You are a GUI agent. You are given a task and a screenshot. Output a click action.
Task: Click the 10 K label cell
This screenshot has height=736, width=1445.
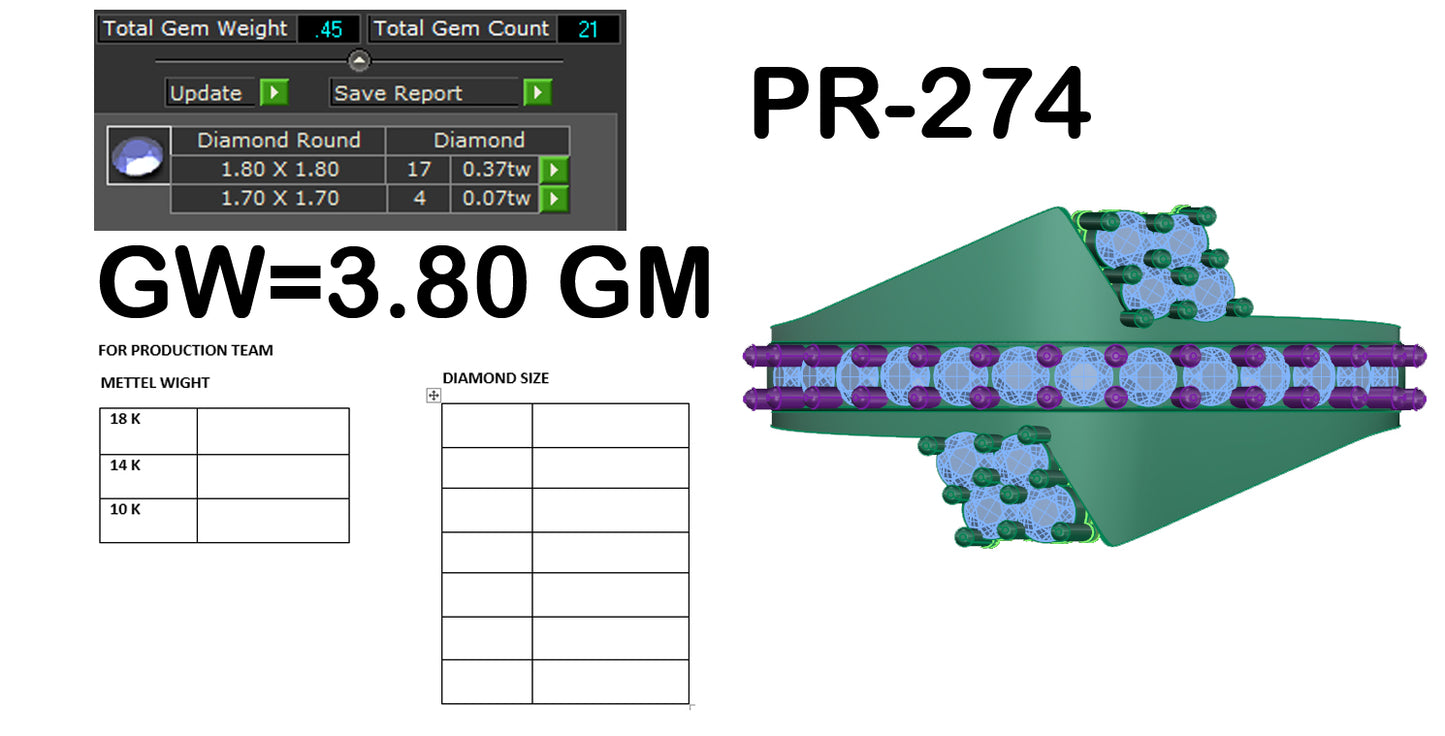click(148, 520)
